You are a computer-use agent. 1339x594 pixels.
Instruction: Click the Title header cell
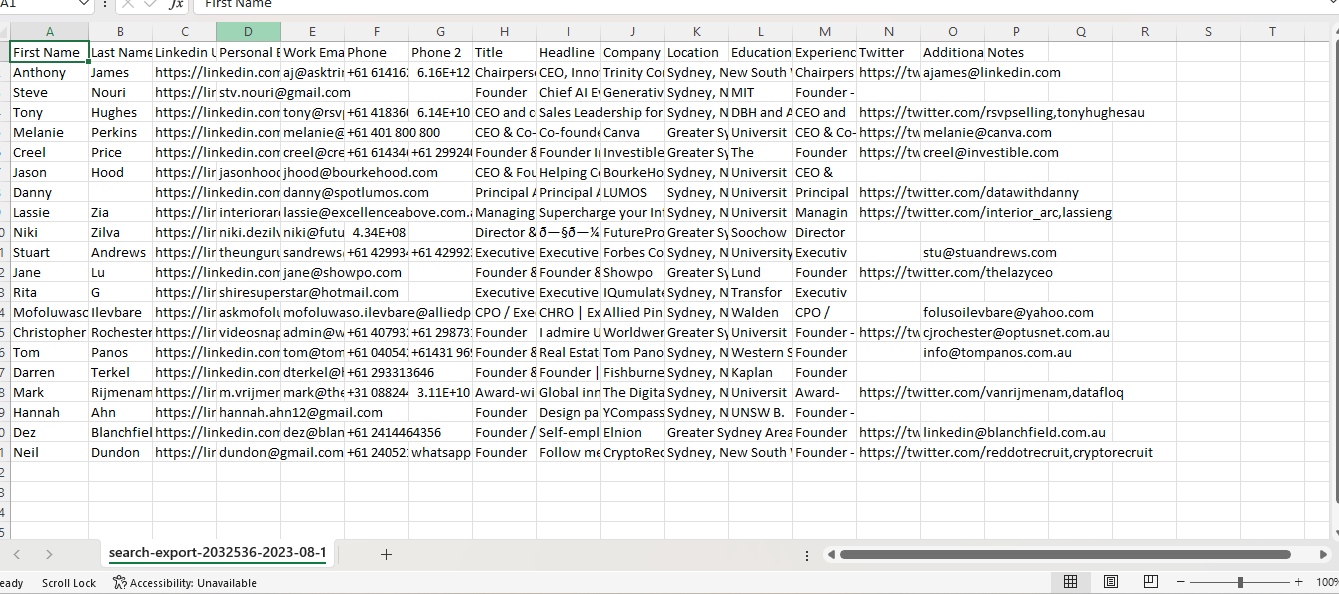504,52
